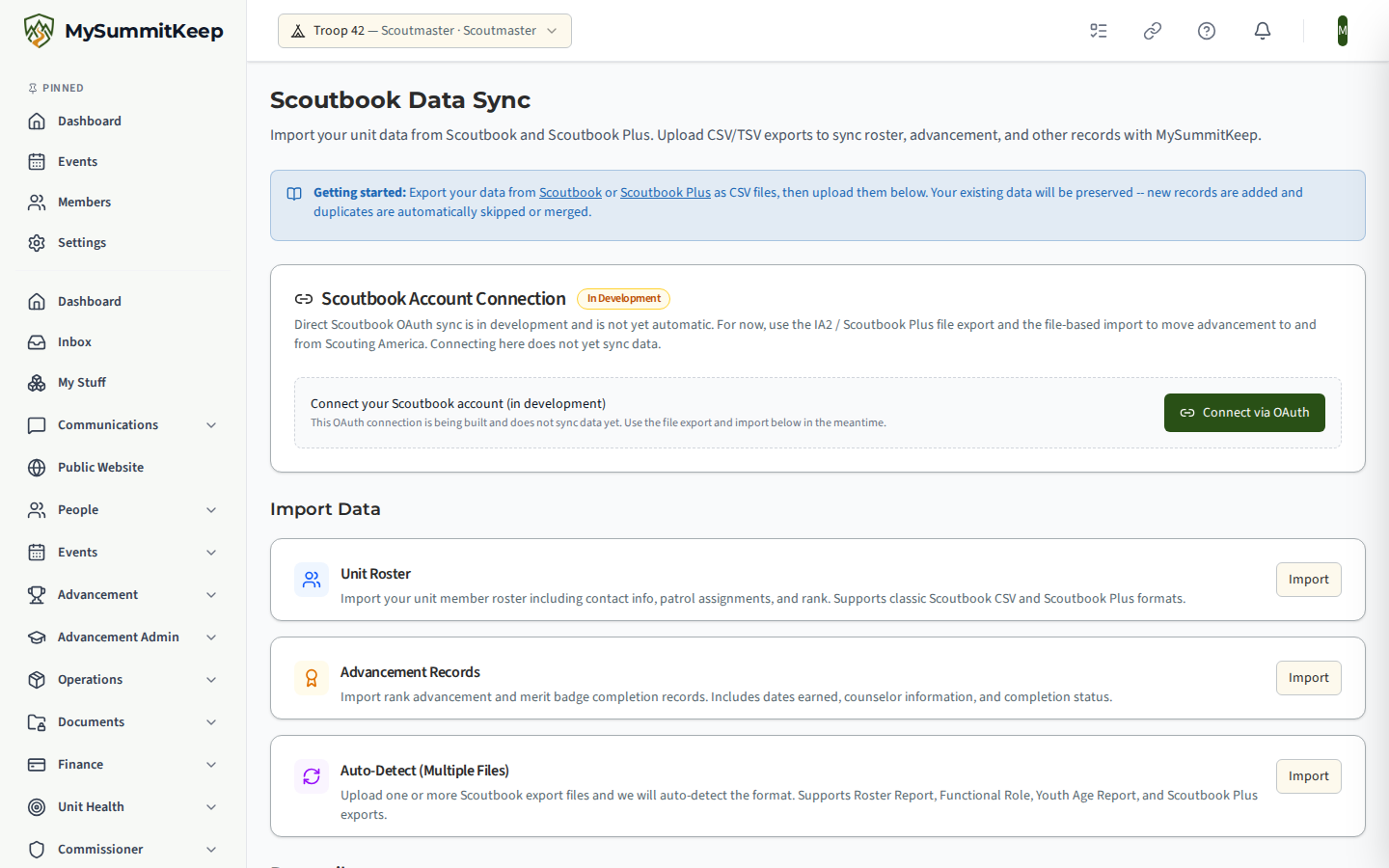
Task: Click the link icon in top bar
Action: click(x=1153, y=31)
